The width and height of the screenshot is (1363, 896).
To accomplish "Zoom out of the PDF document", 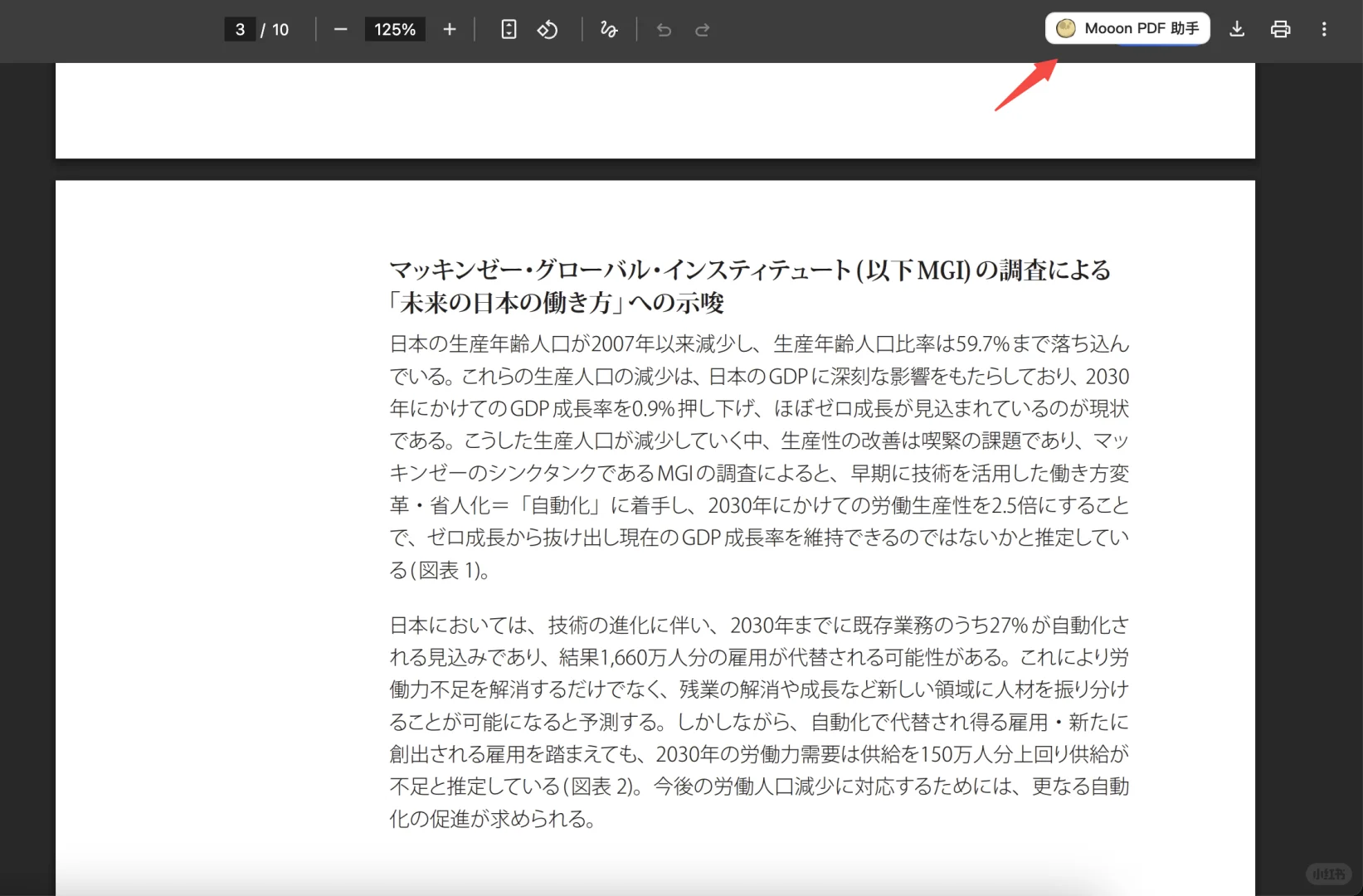I will coord(340,29).
